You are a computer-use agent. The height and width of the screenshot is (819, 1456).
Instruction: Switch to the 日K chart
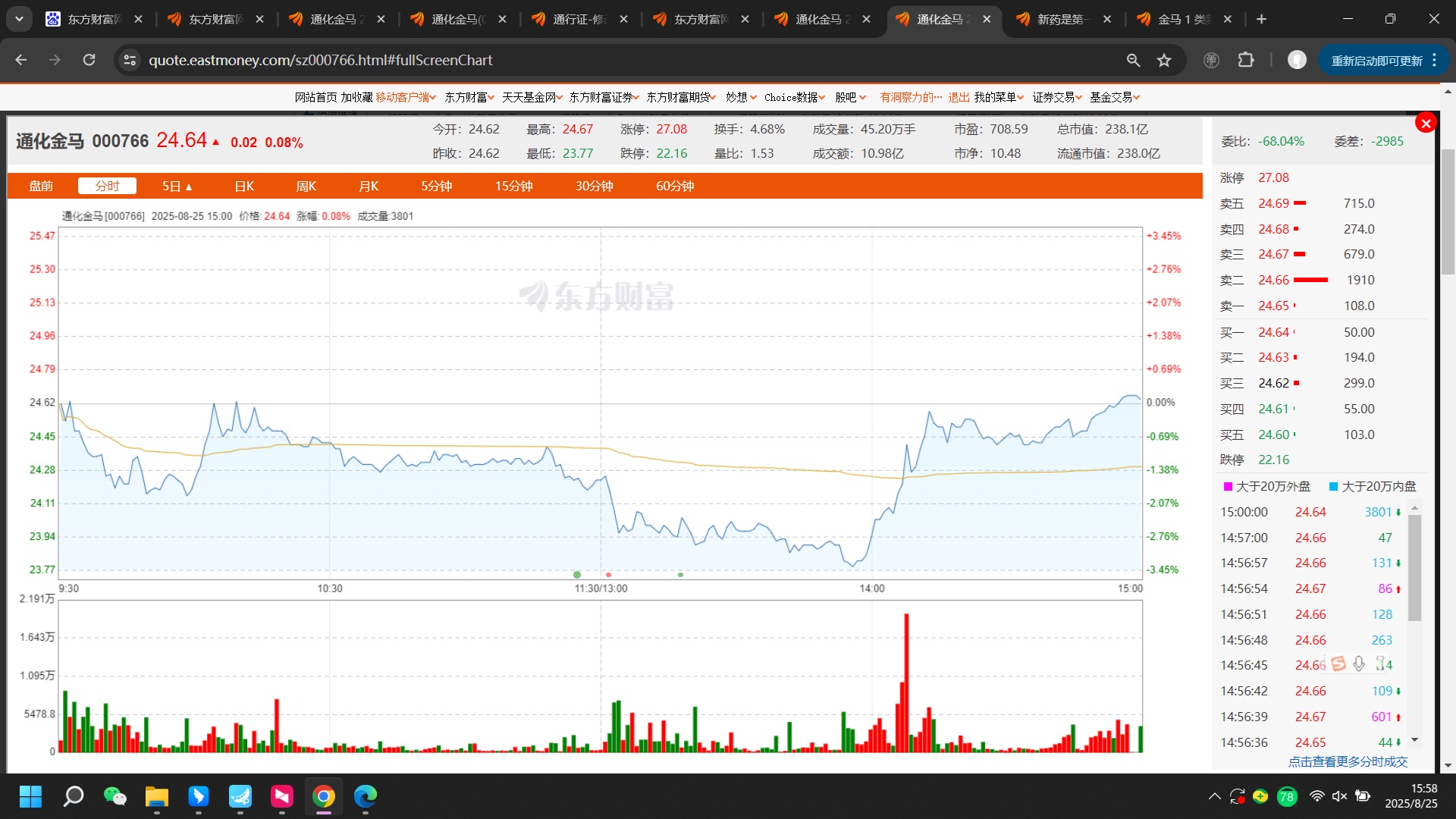pos(244,186)
